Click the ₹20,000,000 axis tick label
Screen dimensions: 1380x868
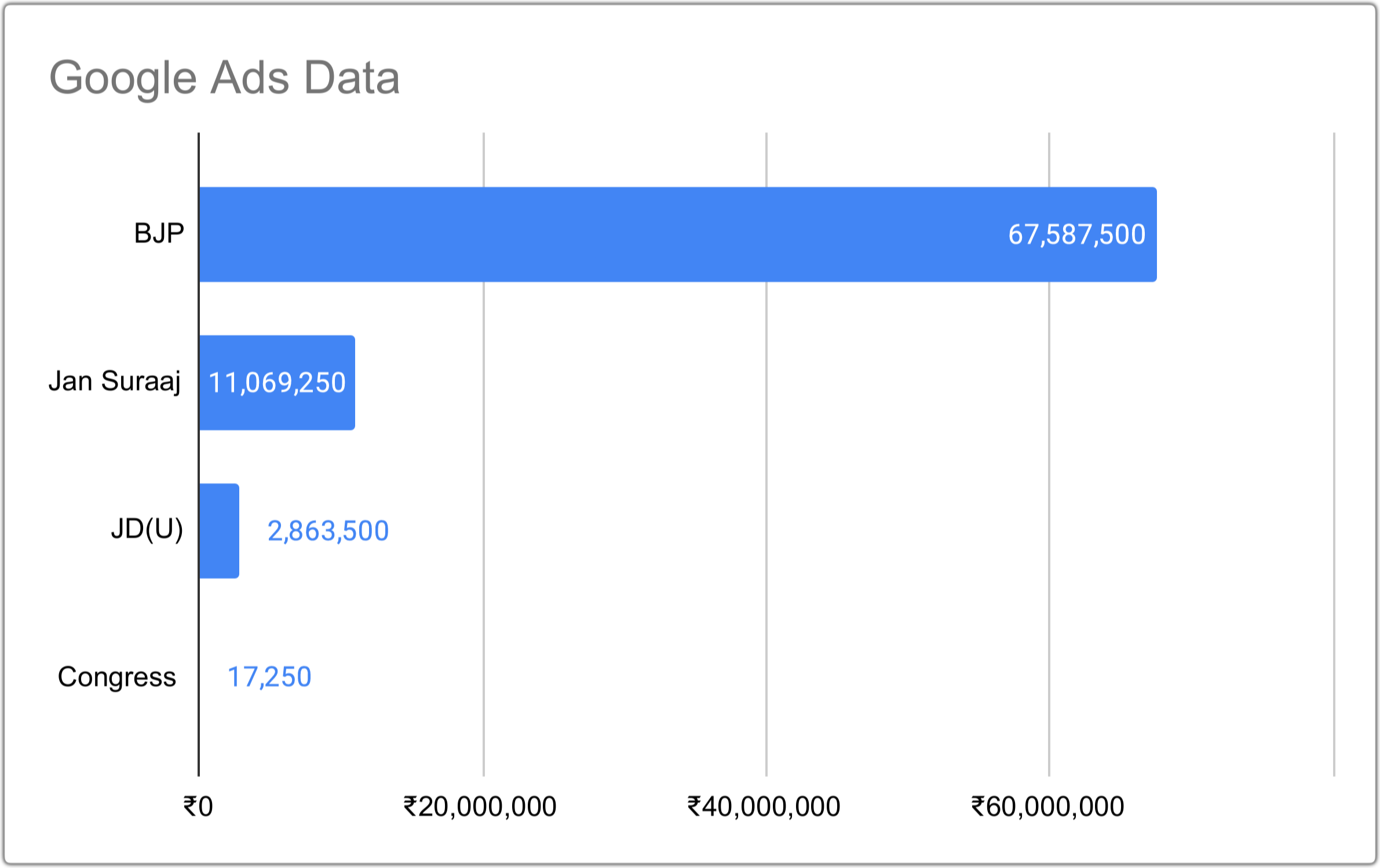pos(480,807)
